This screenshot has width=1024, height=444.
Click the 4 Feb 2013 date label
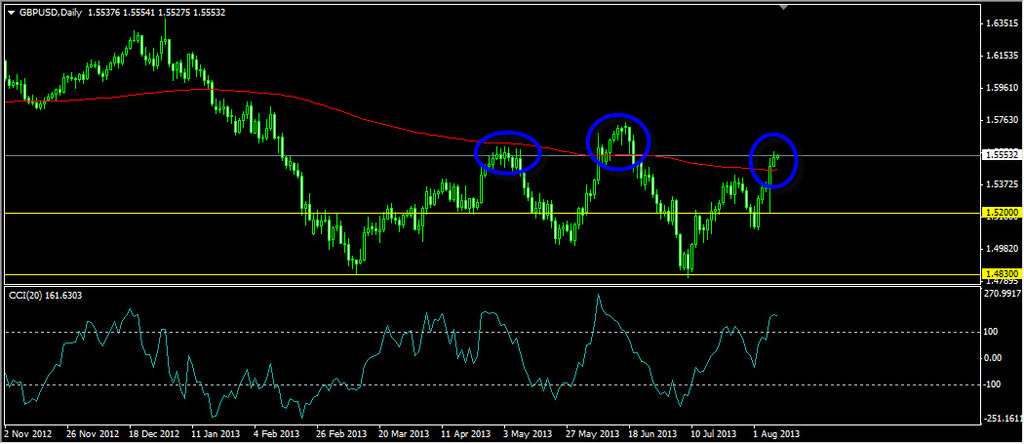[276, 434]
